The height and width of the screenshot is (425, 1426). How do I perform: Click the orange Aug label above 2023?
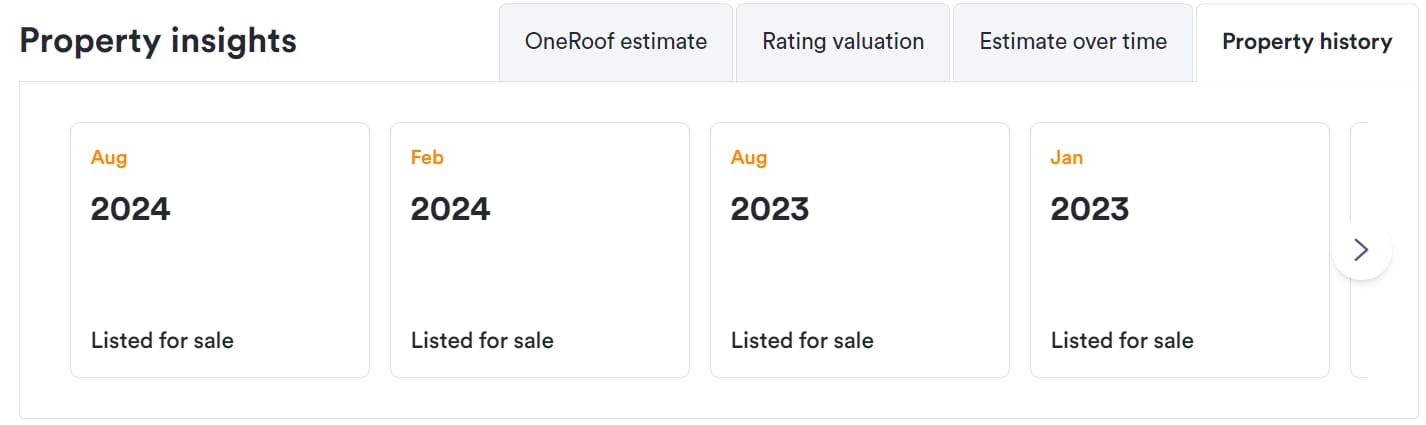click(749, 158)
